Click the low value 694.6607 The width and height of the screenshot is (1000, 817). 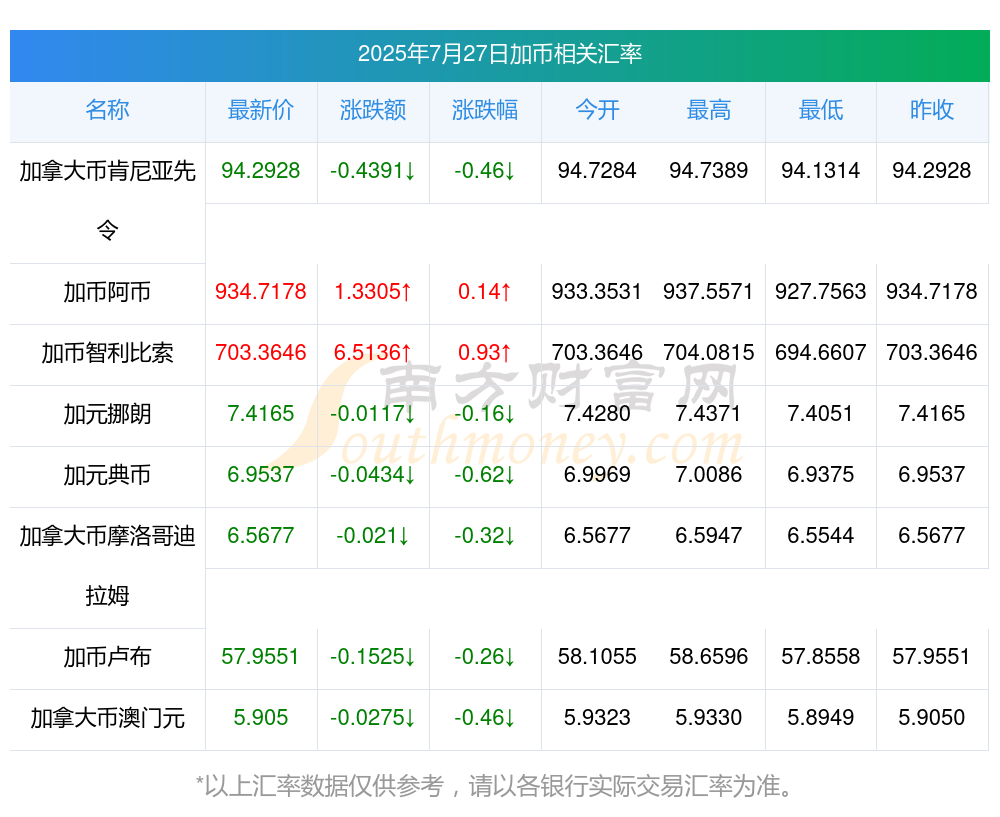click(821, 353)
